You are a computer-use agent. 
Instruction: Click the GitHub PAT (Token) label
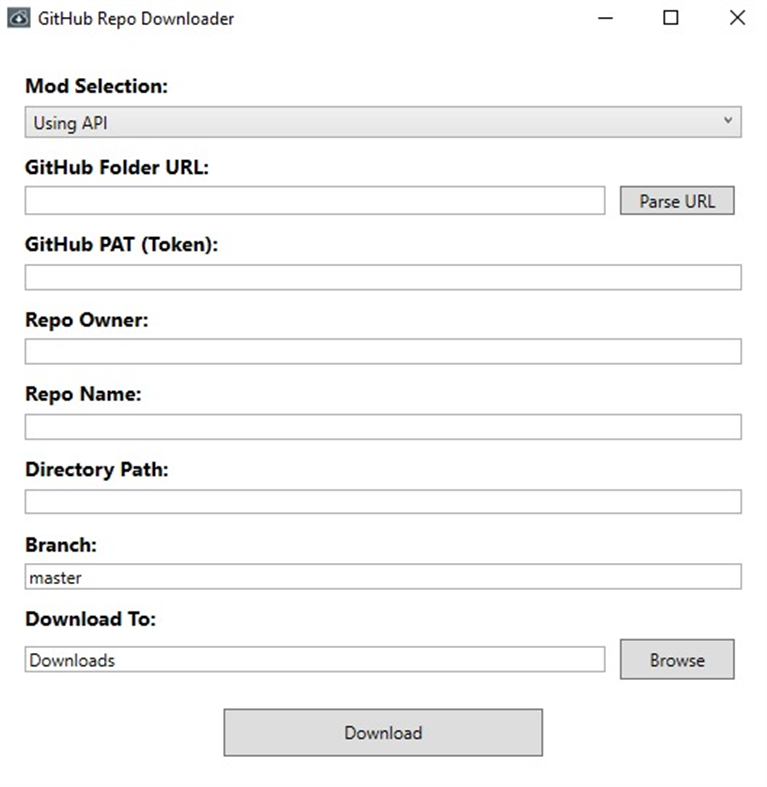click(x=121, y=244)
